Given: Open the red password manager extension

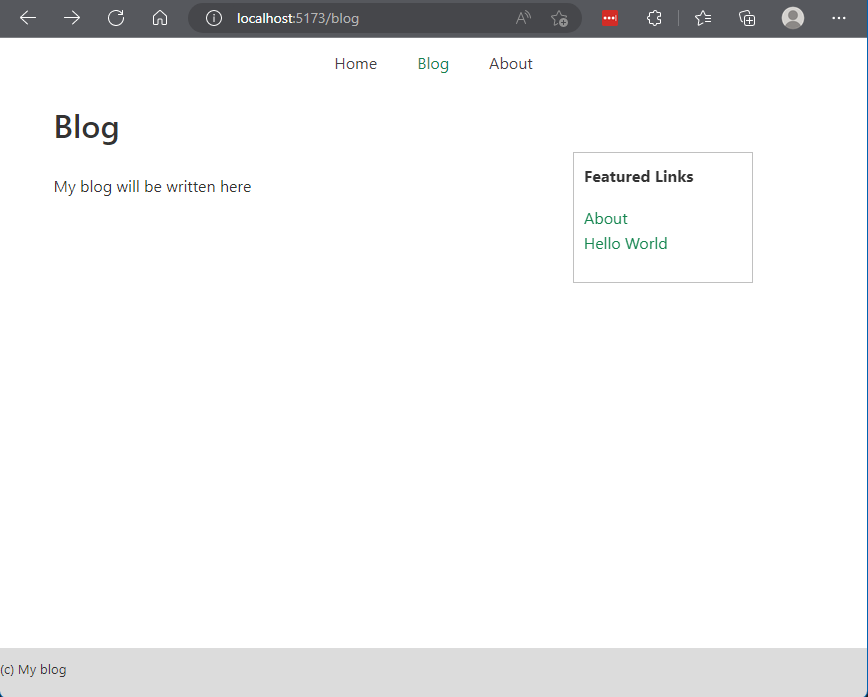Looking at the screenshot, I should [609, 17].
